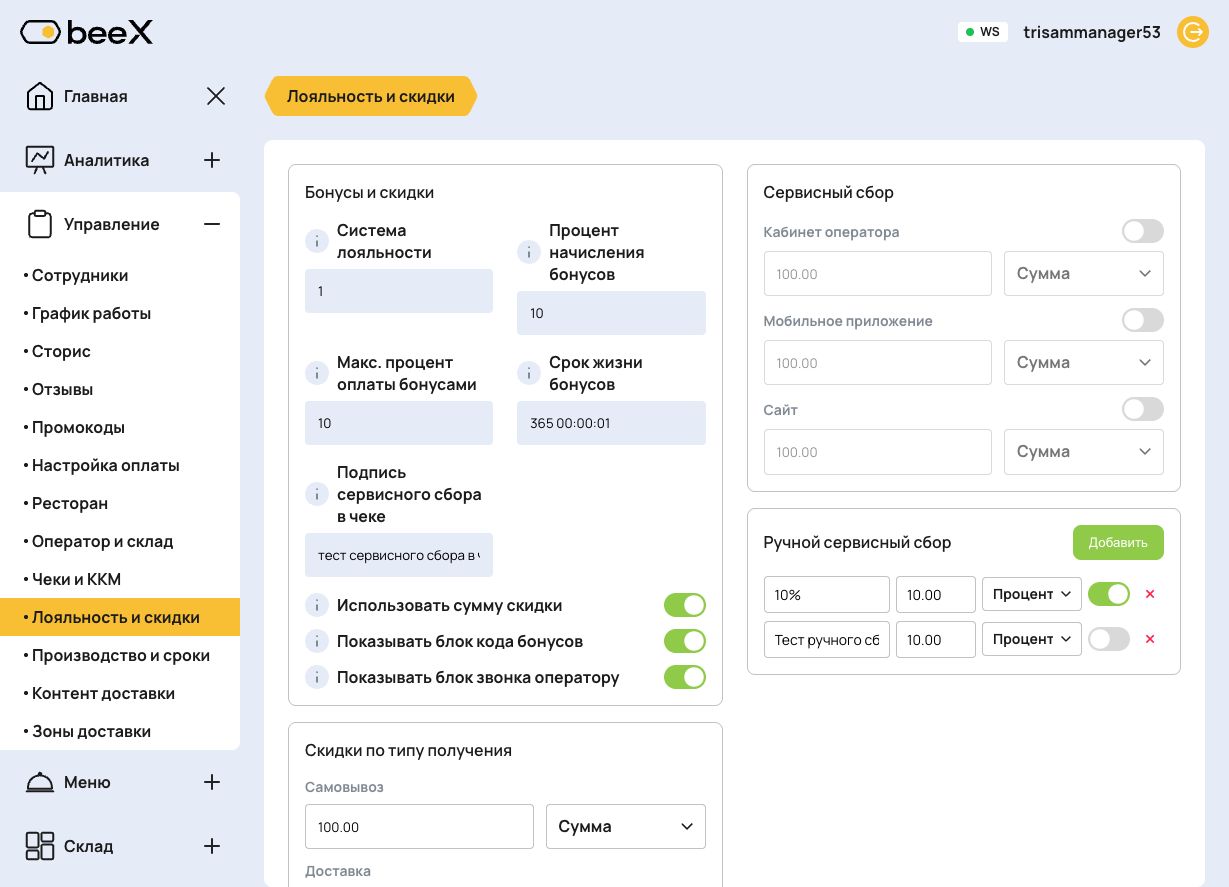Expand the Меню section with plus

(x=212, y=782)
